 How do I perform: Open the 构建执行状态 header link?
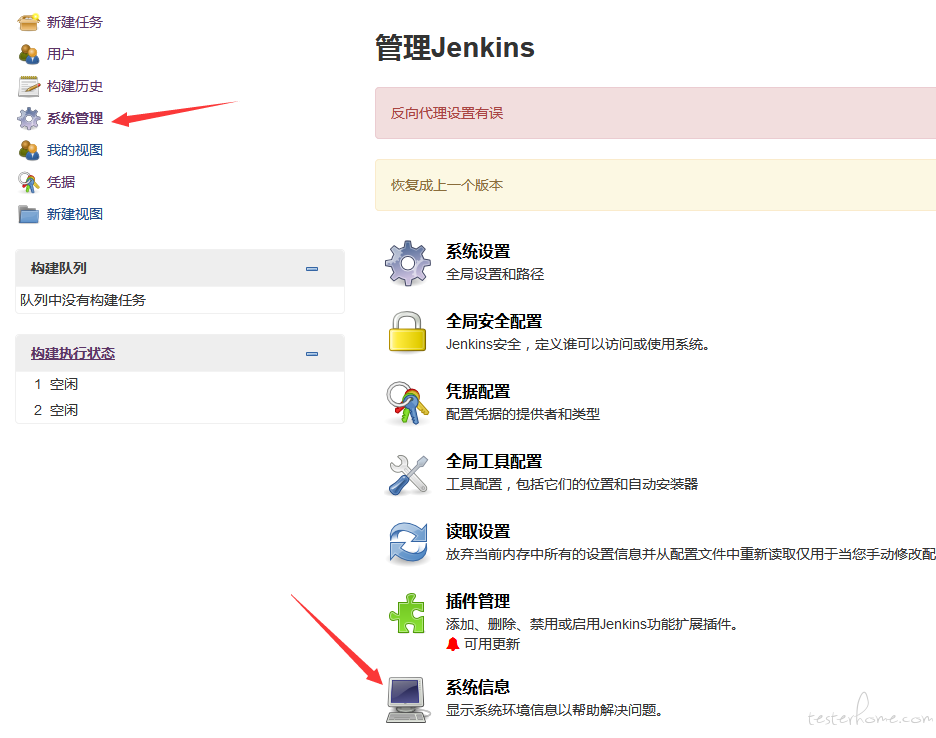73,353
